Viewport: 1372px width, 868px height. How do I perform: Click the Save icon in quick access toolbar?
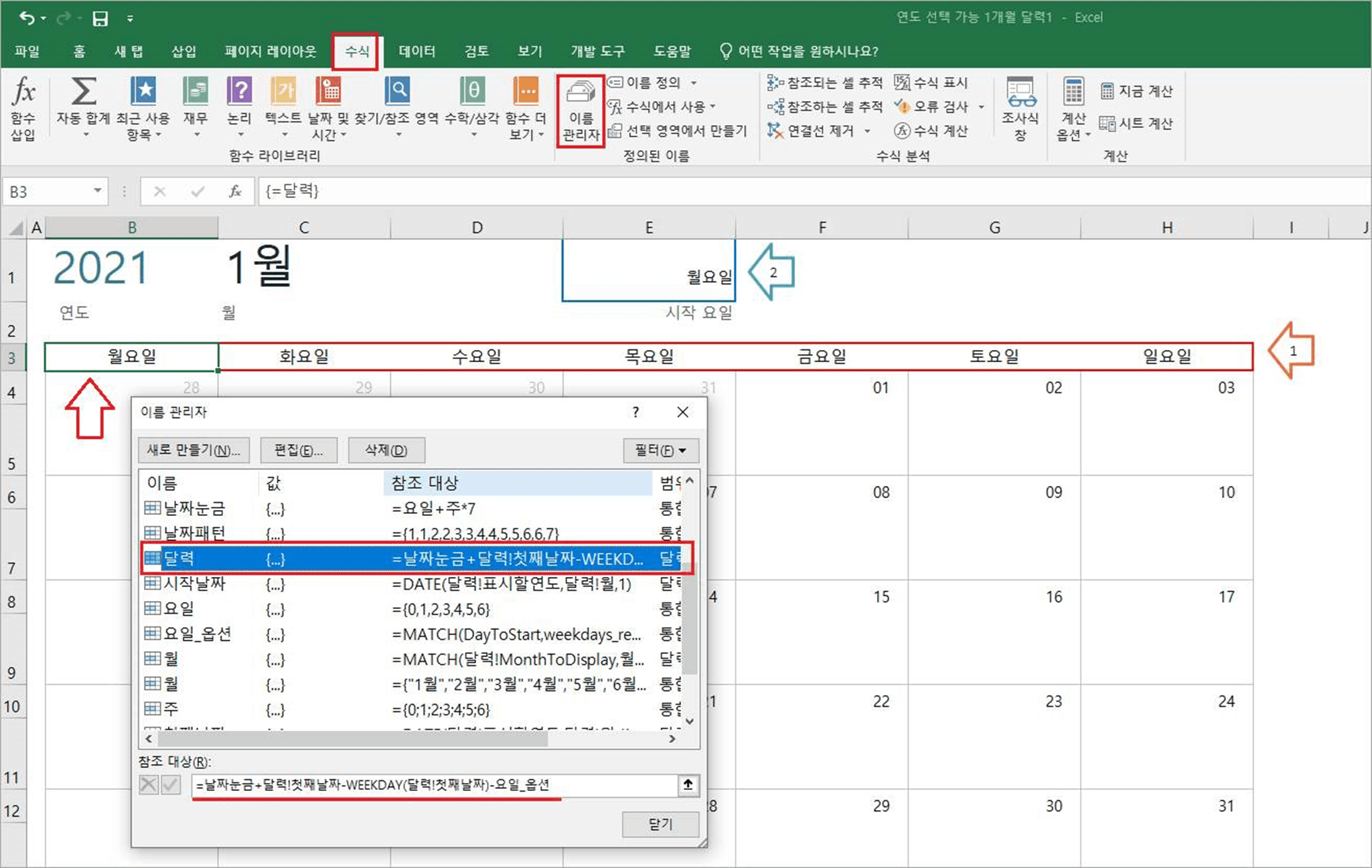[x=100, y=18]
